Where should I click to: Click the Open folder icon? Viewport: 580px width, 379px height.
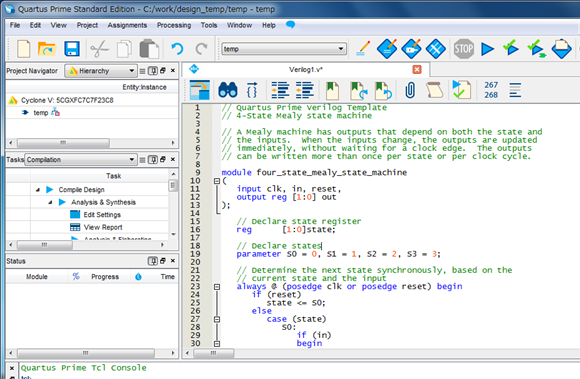[47, 49]
